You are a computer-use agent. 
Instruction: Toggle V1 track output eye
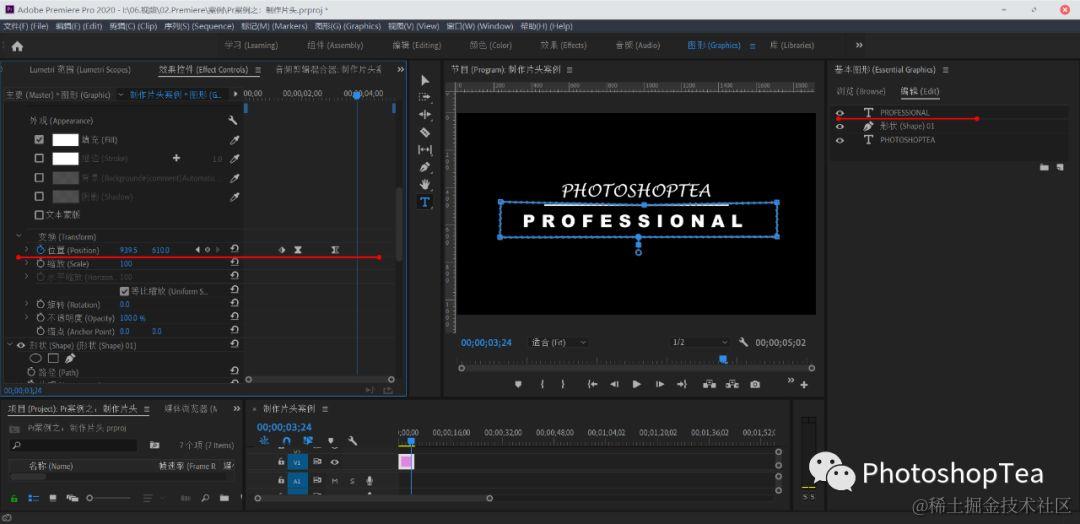click(335, 462)
